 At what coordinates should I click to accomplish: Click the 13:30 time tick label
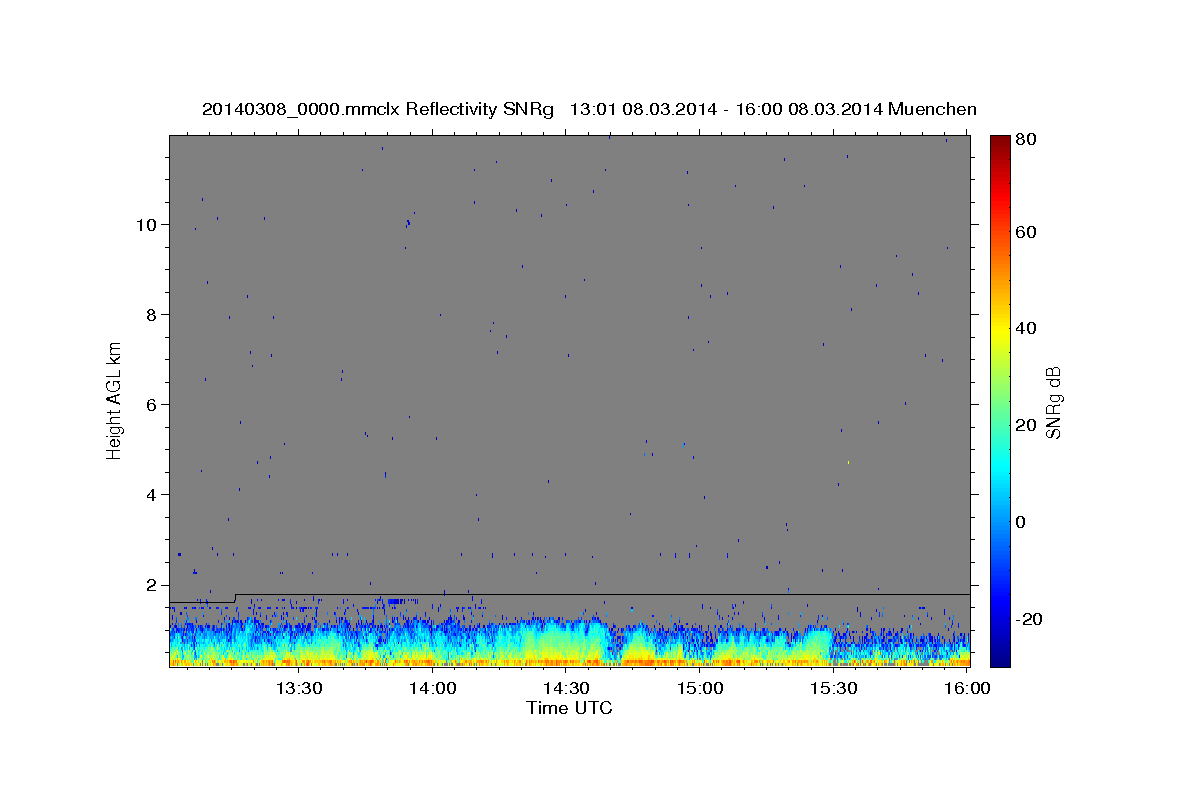point(299,688)
